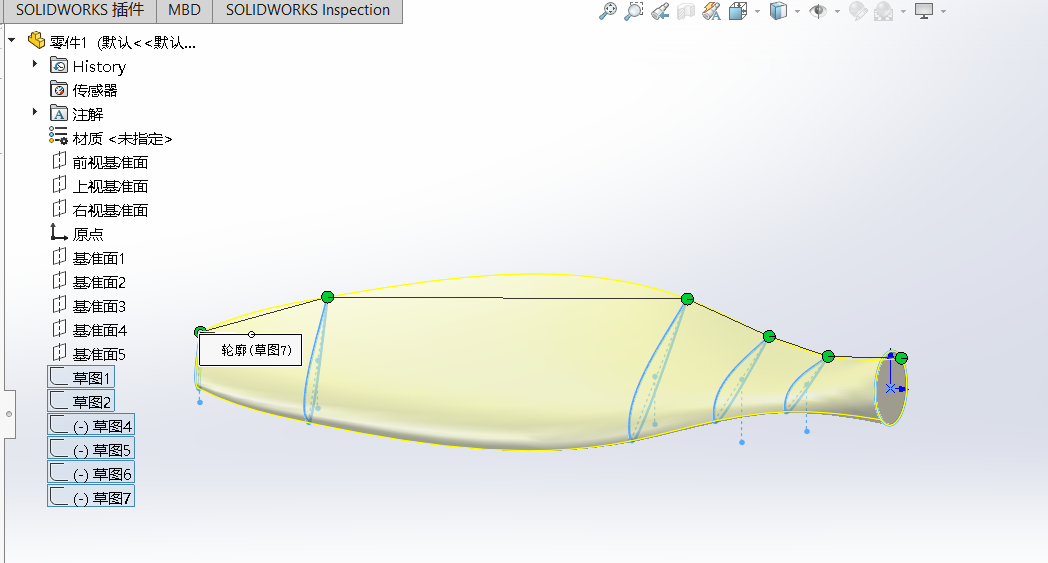Toggle the Hide/Show Items eye icon
This screenshot has height=563, width=1048.
pyautogui.click(x=817, y=11)
